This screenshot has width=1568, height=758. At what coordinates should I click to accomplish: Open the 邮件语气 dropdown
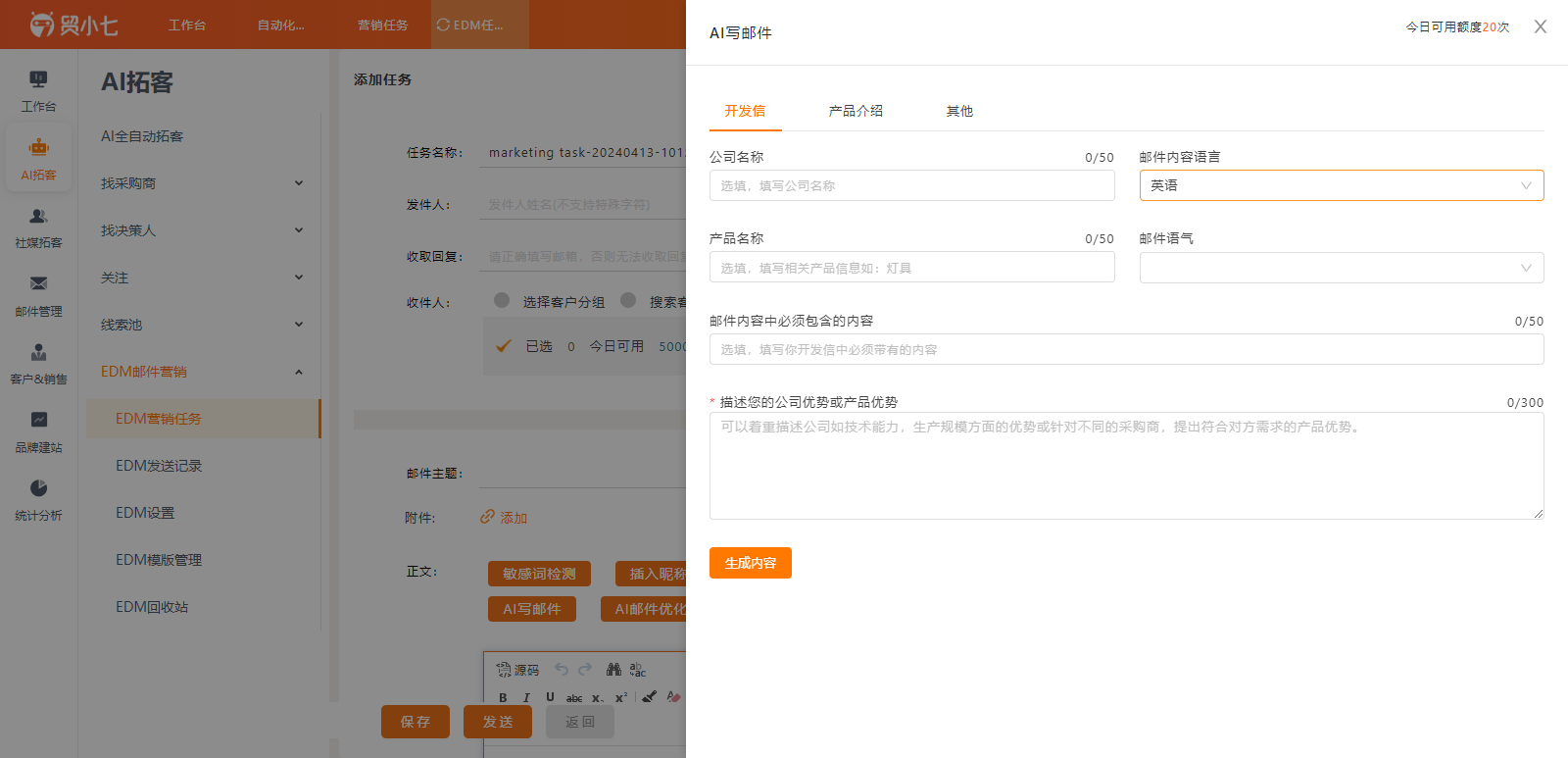point(1342,268)
